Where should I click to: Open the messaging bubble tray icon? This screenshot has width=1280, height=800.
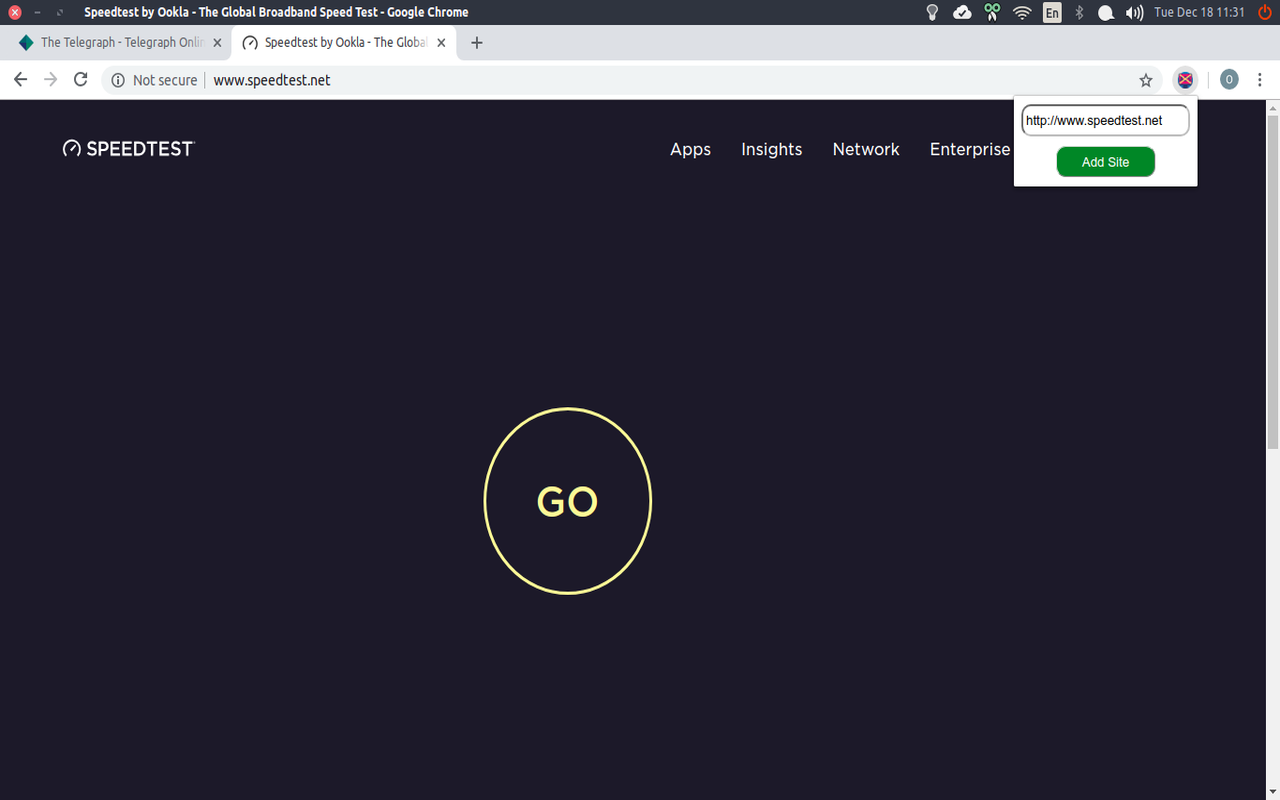click(x=1106, y=12)
